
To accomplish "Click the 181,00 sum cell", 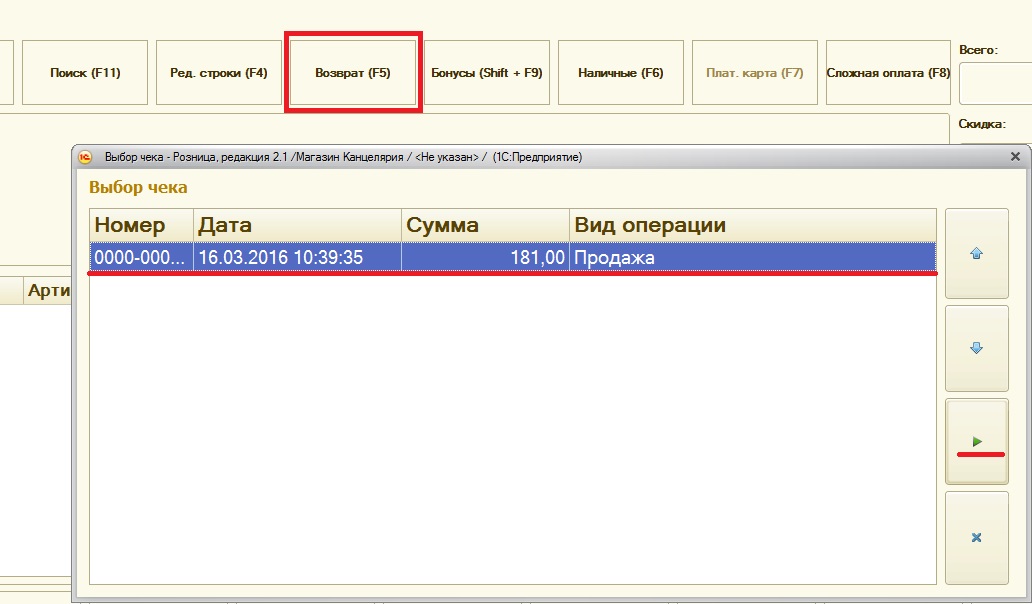I will [486, 257].
